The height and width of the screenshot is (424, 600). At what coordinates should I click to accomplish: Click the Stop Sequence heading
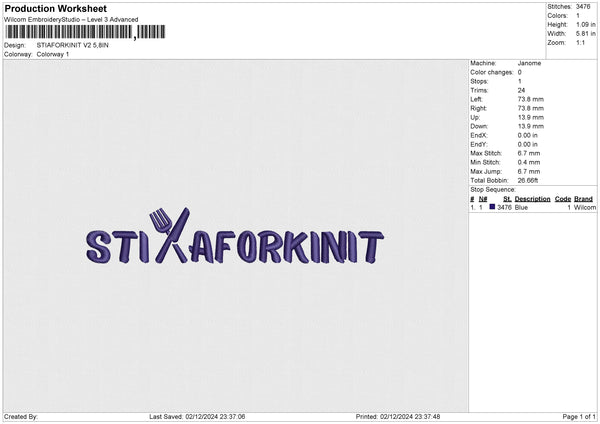[x=493, y=189]
